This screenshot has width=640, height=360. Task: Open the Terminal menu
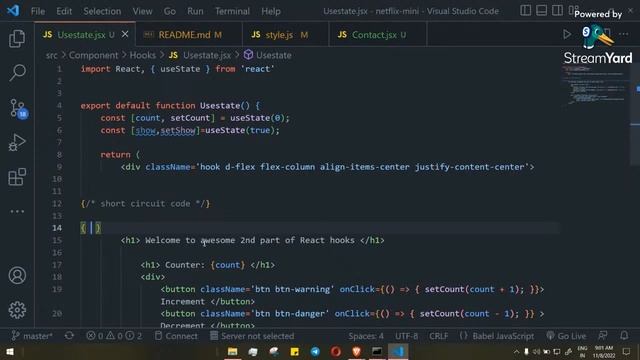pos(232,11)
